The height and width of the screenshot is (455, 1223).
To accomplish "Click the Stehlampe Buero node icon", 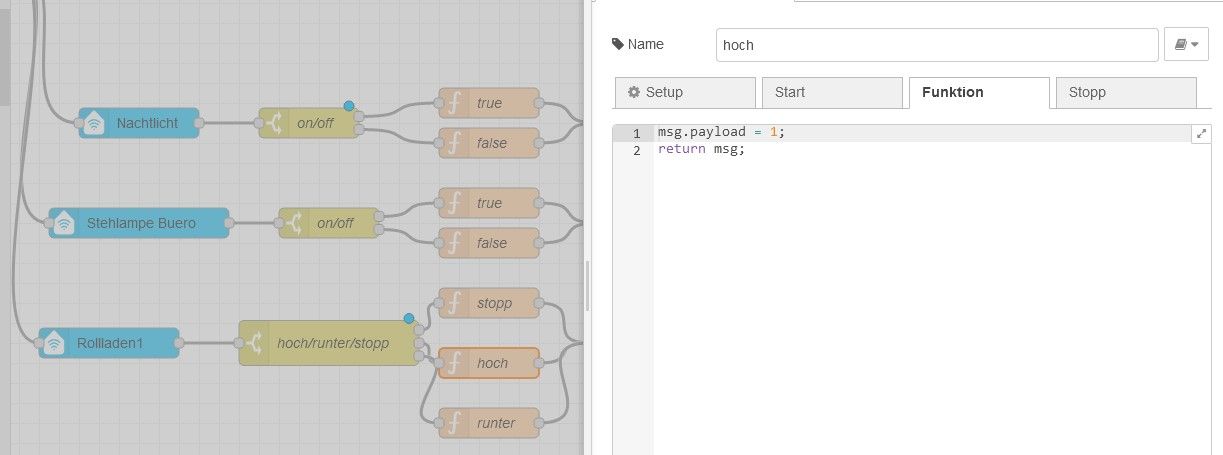I will tap(64, 223).
